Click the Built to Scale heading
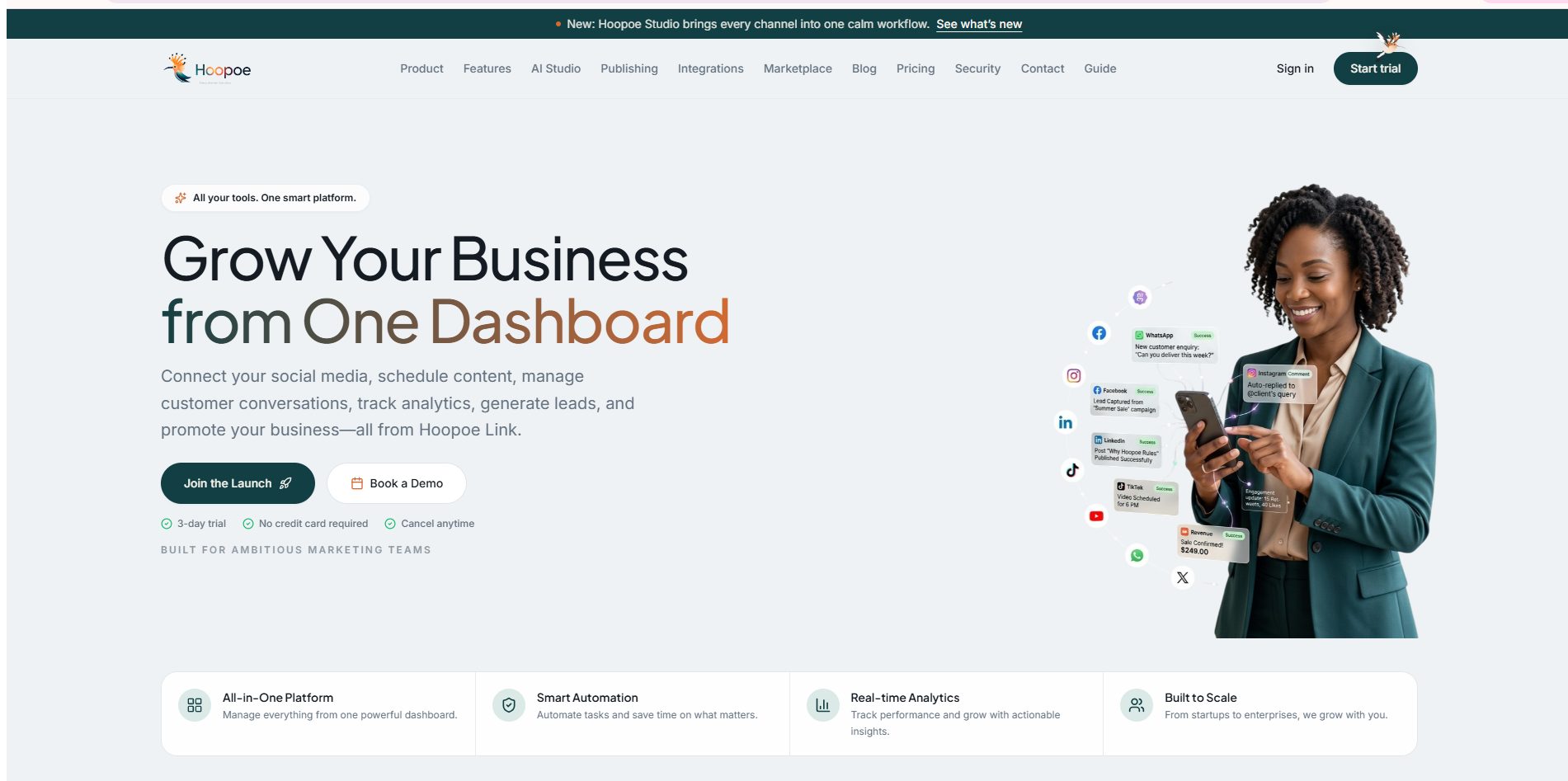 (x=1200, y=698)
